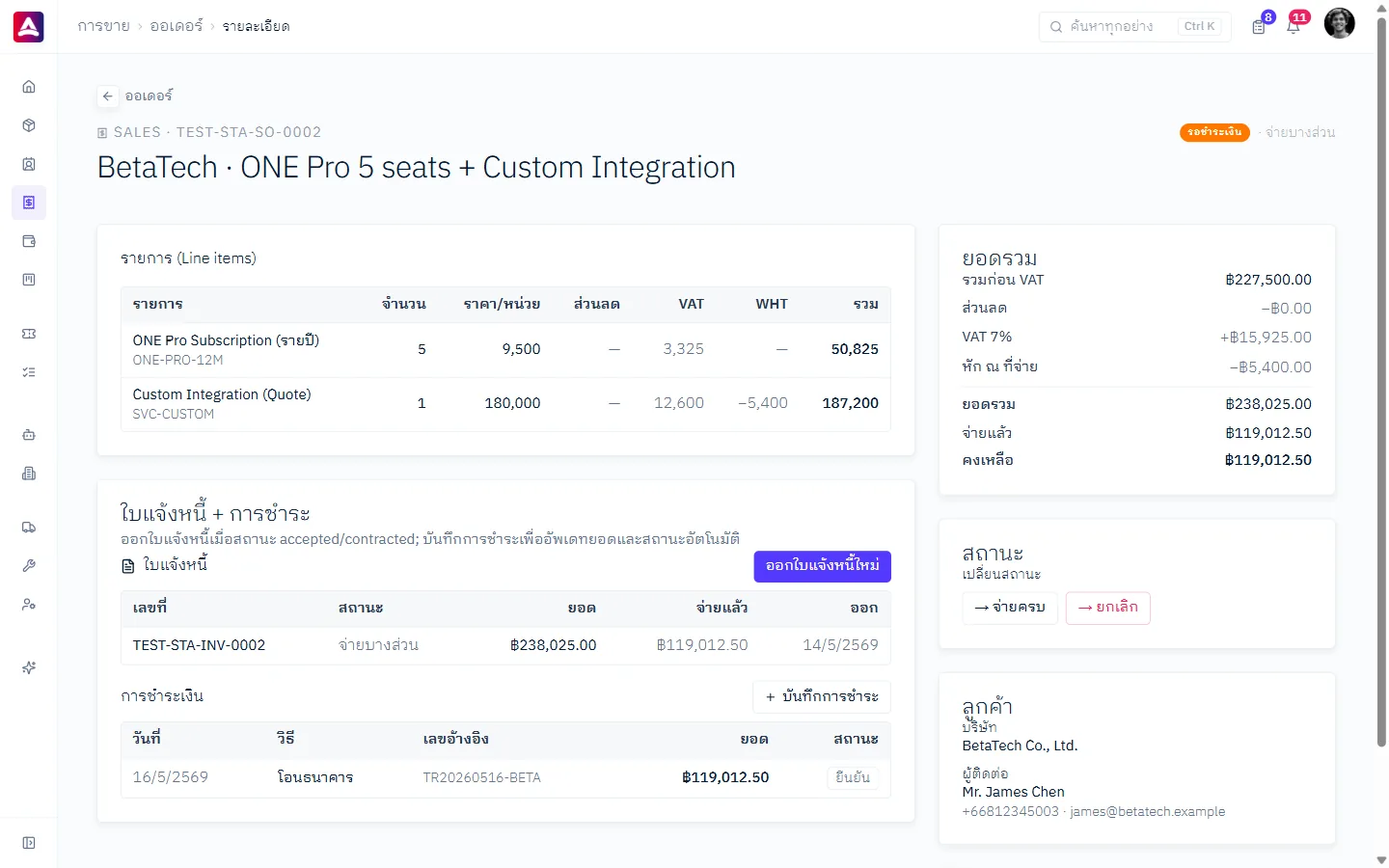The image size is (1389, 868).
Task: Navigate to การขาย breadcrumb
Action: tap(104, 26)
